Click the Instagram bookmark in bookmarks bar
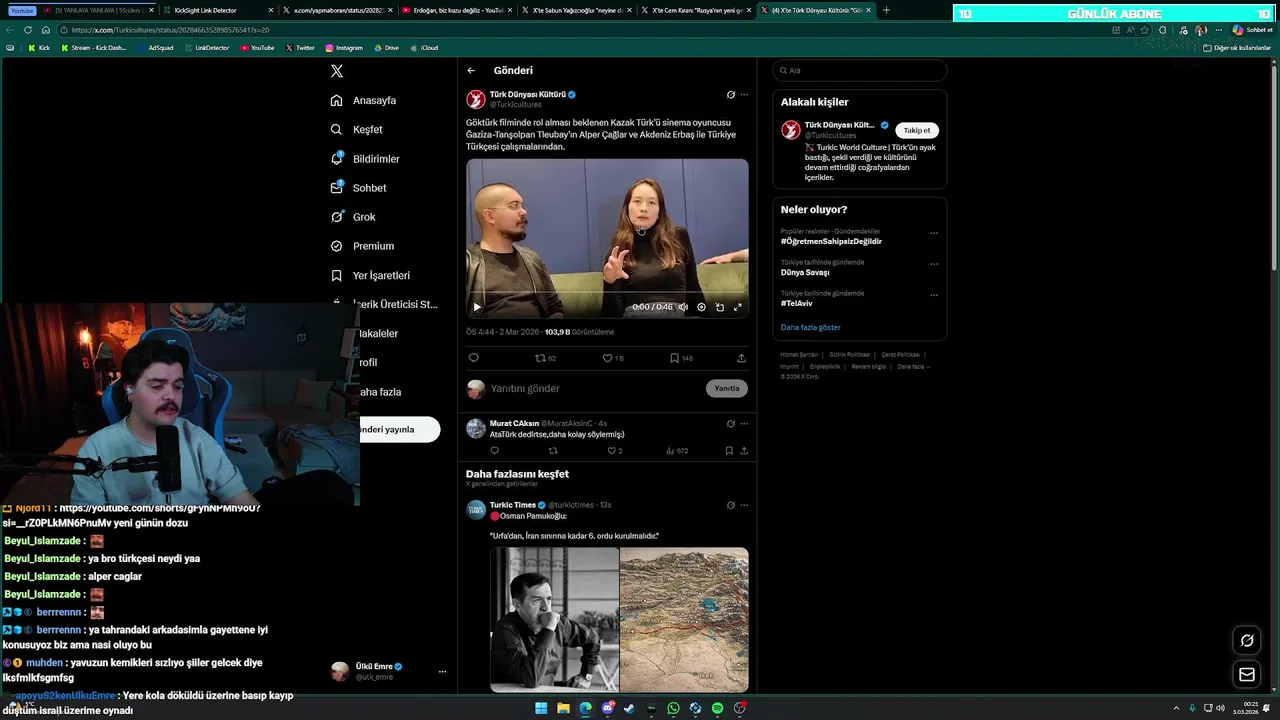Screen dimensions: 1280x720 344,47
